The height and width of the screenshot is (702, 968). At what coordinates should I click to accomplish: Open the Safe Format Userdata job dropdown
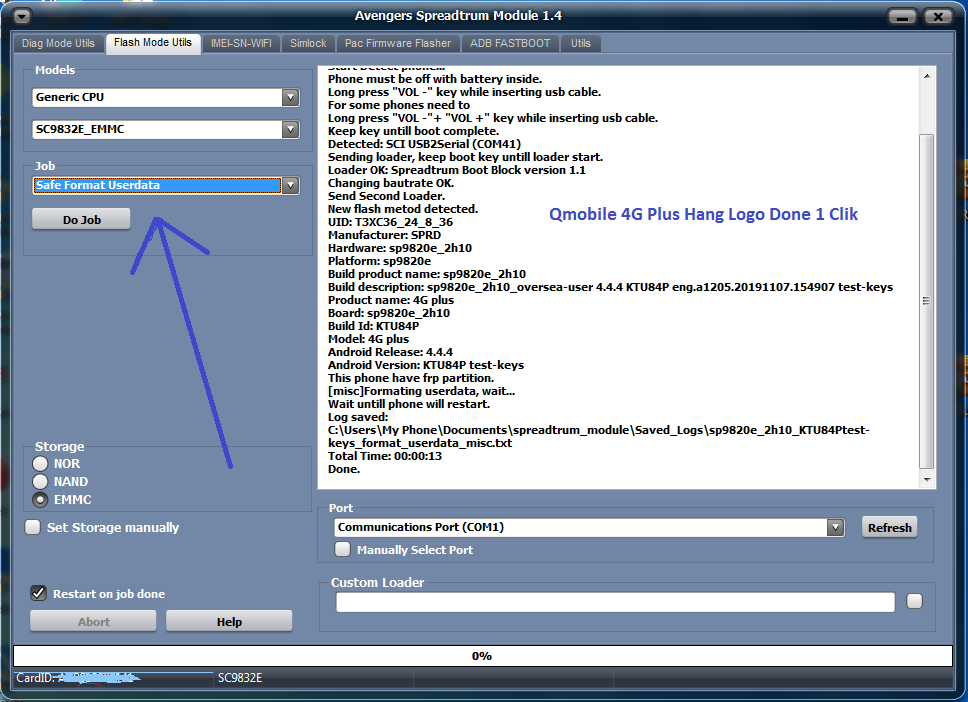coord(290,185)
